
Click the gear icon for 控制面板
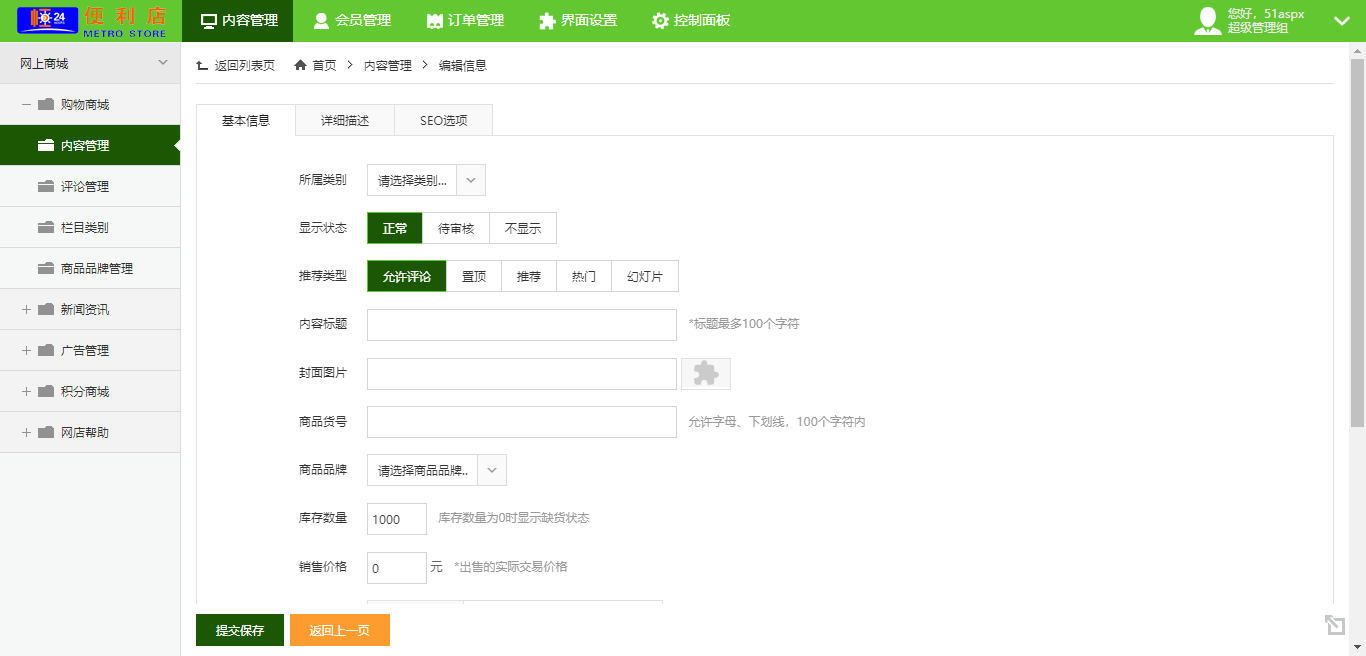[x=660, y=21]
